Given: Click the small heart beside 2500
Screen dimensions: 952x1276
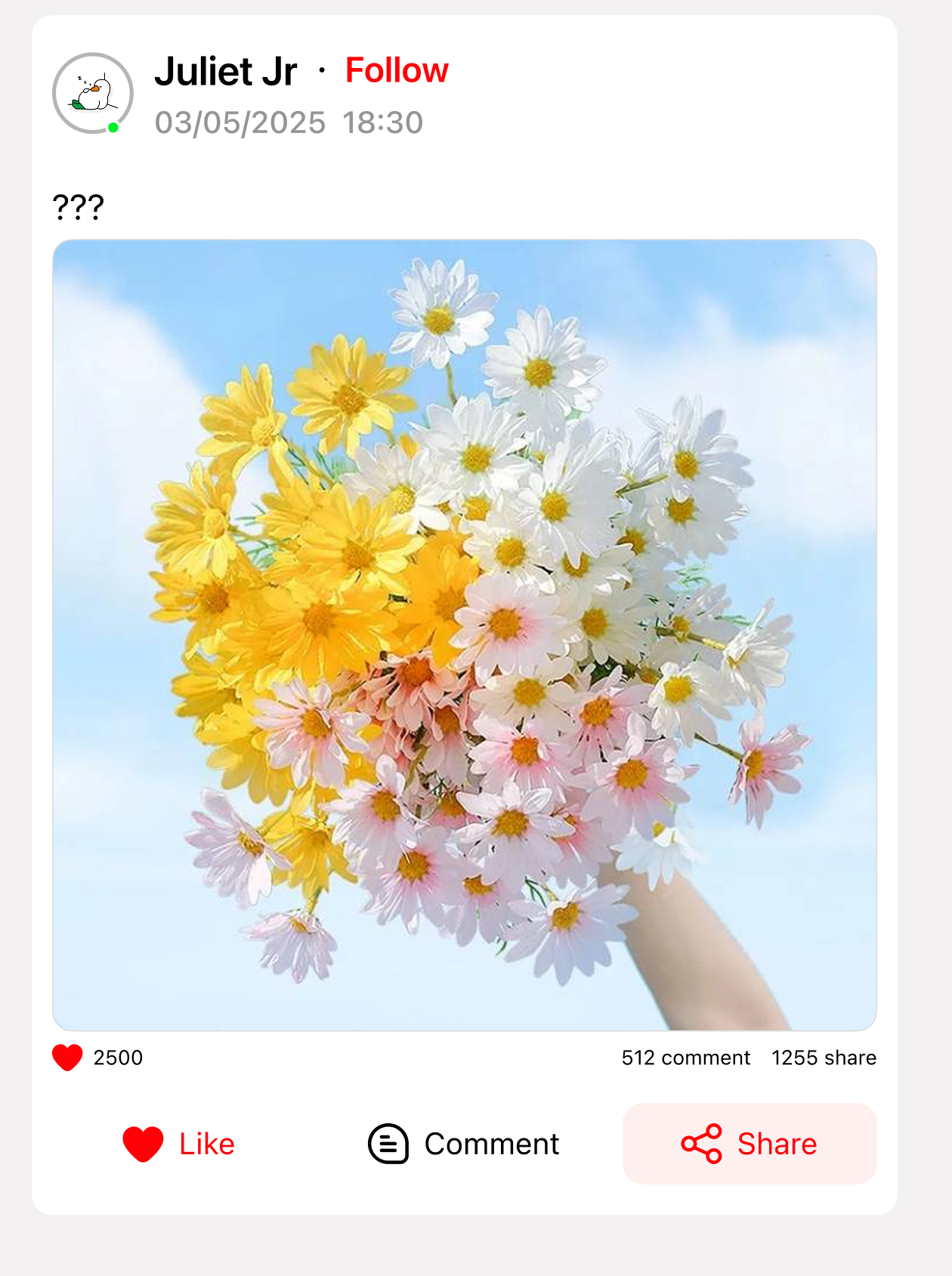Looking at the screenshot, I should tap(67, 1058).
